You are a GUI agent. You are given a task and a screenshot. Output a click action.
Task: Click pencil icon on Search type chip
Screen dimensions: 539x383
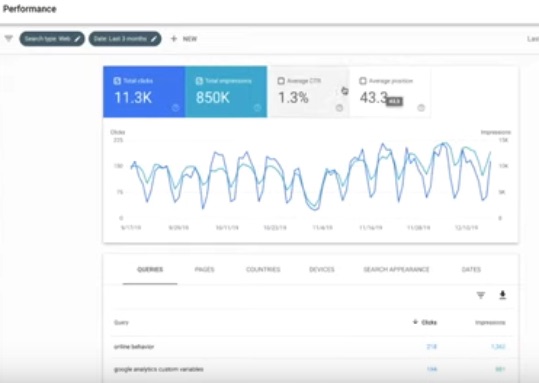(x=77, y=39)
